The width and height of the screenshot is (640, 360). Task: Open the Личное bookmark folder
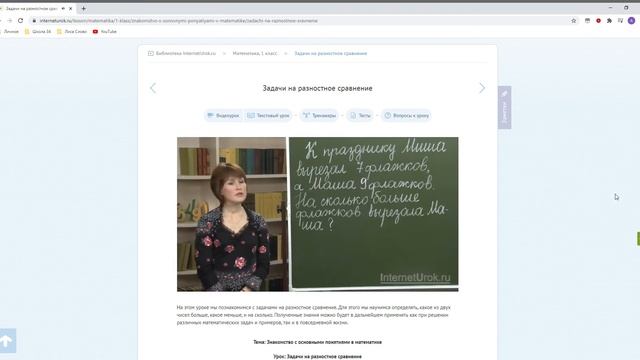click(9, 31)
